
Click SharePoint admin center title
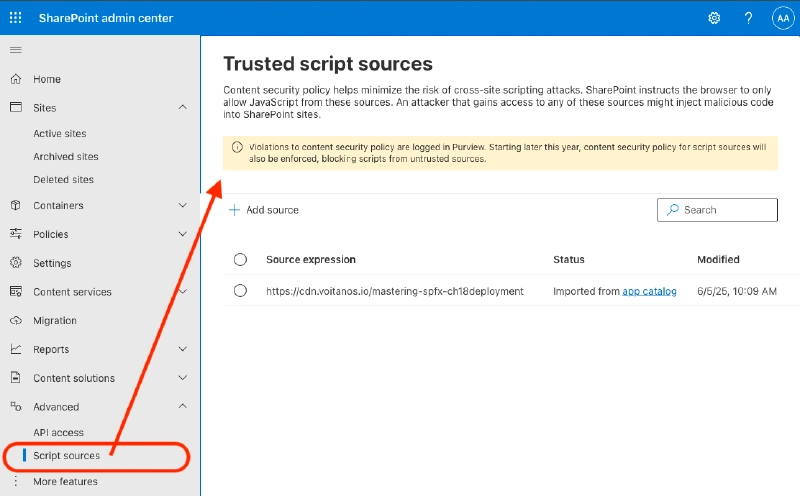[106, 18]
